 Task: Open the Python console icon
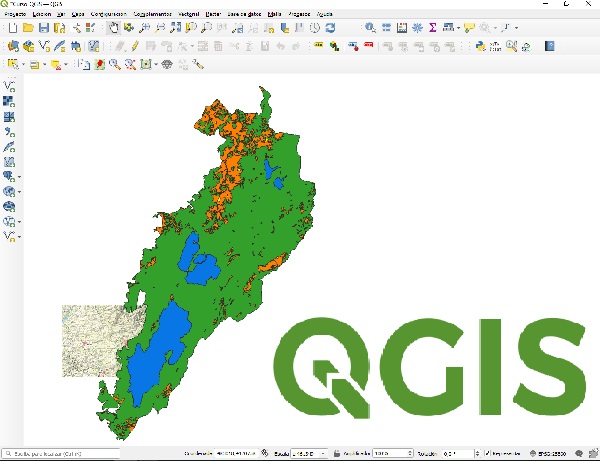480,46
